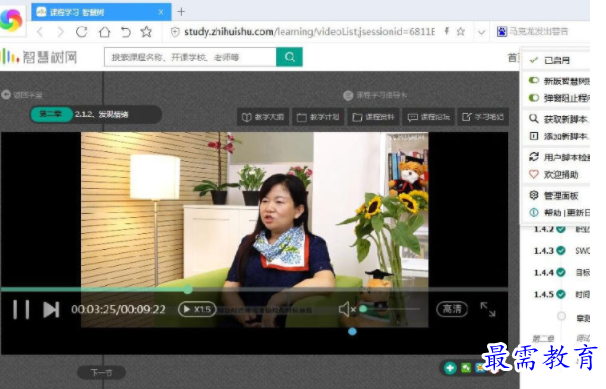The height and width of the screenshot is (389, 606).
Task: Toggle the 弹窗阻止程序 script switch
Action: [534, 98]
